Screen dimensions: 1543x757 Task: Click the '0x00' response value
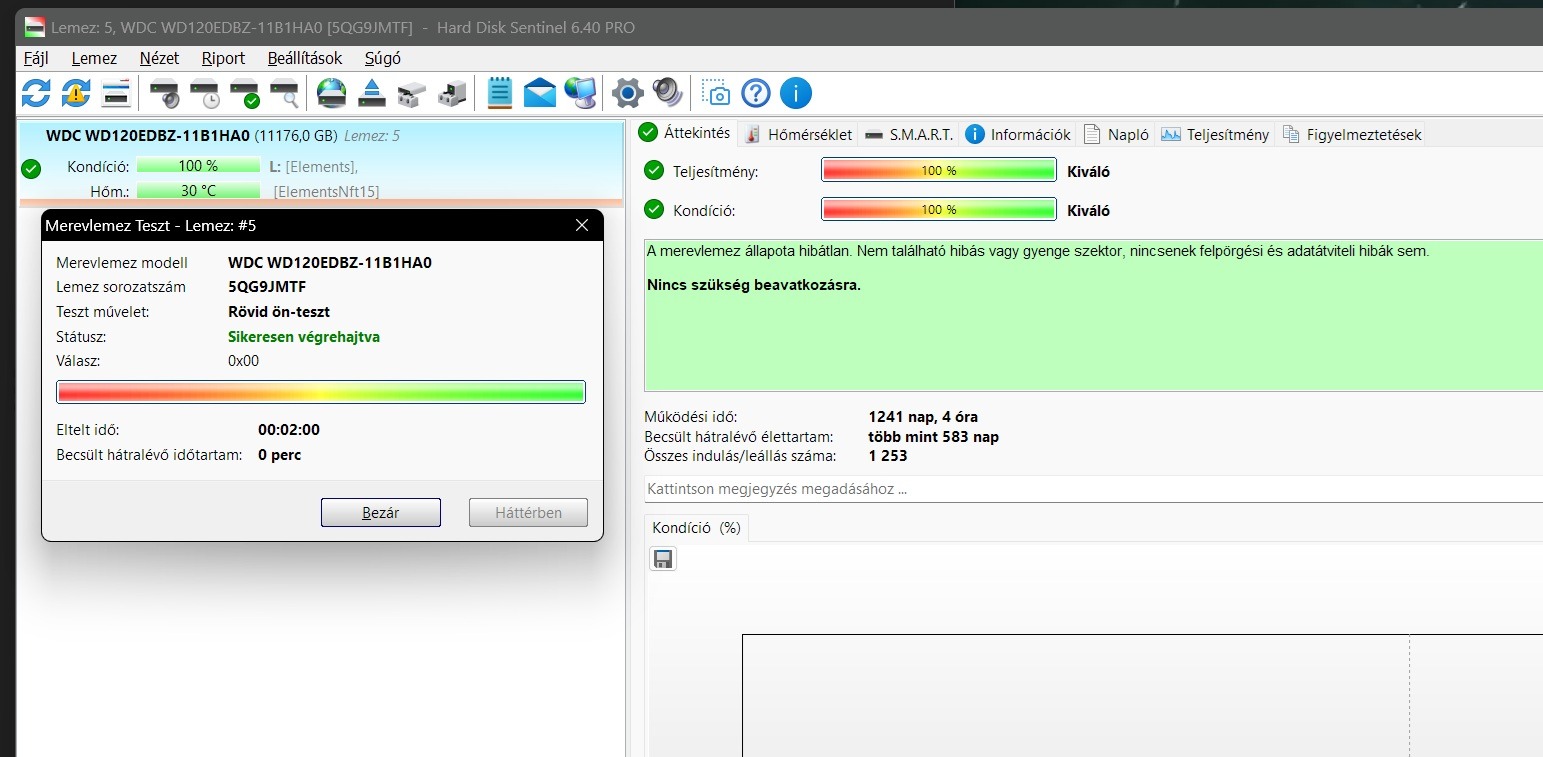point(243,361)
